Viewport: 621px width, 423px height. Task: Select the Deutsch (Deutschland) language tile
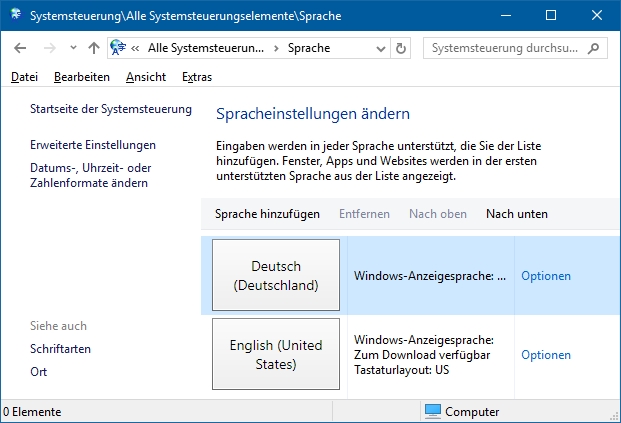(x=276, y=275)
